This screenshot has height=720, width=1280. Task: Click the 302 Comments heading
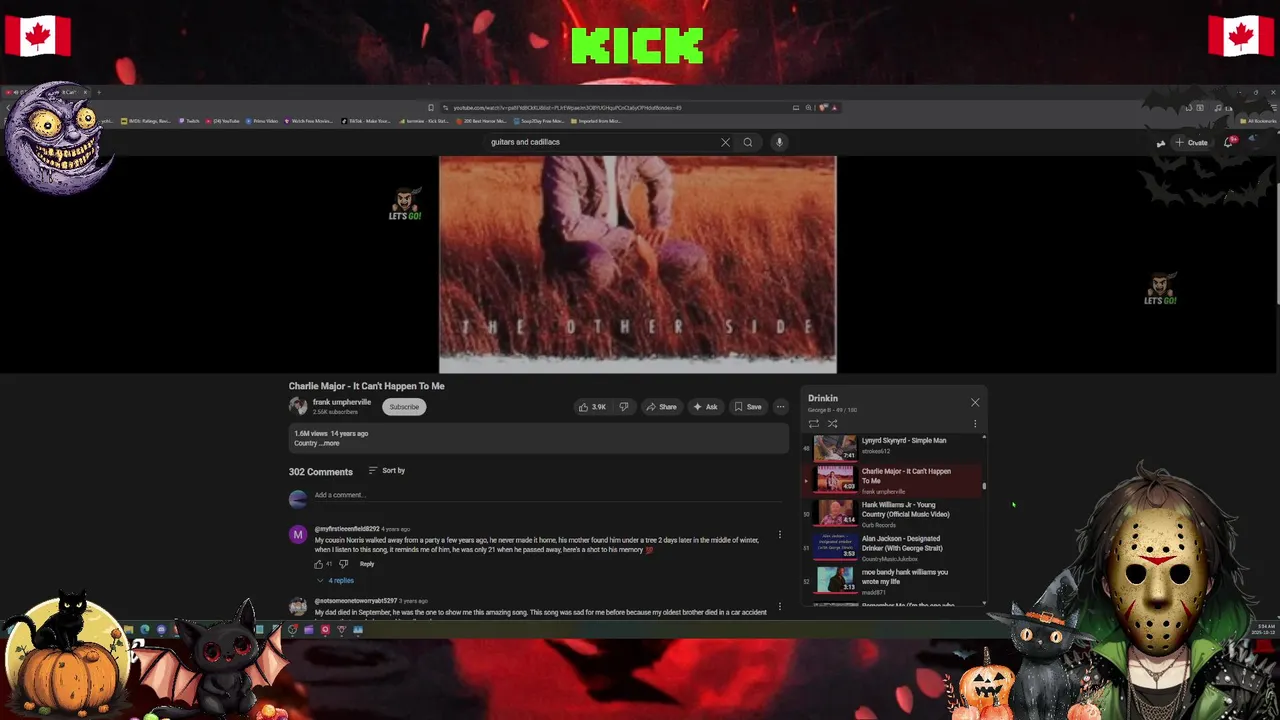[321, 472]
